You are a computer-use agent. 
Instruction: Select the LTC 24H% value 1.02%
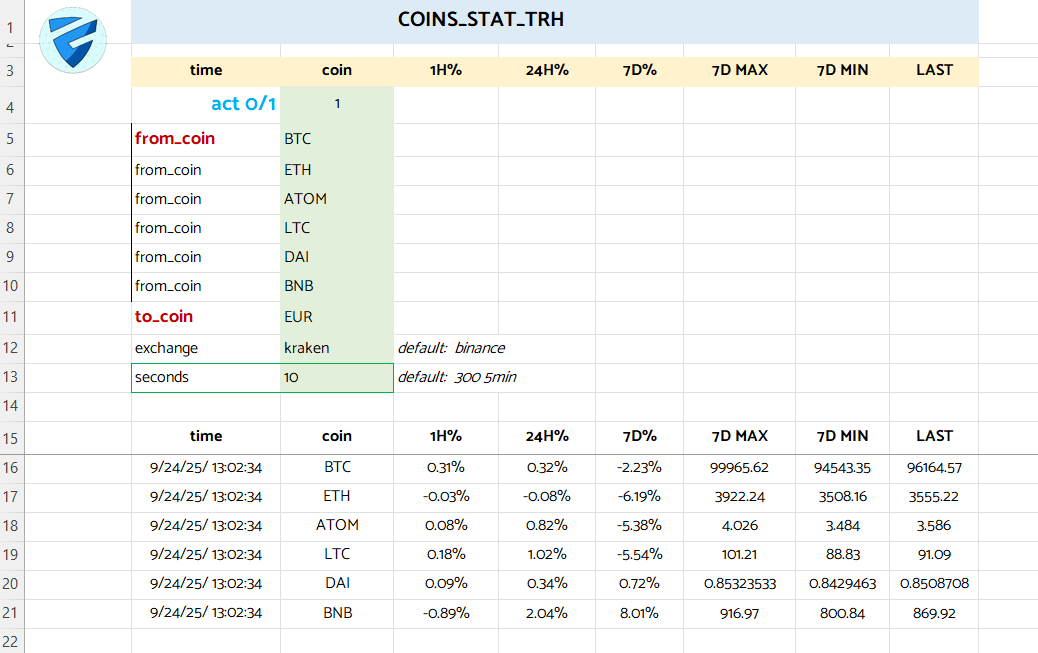[547, 555]
